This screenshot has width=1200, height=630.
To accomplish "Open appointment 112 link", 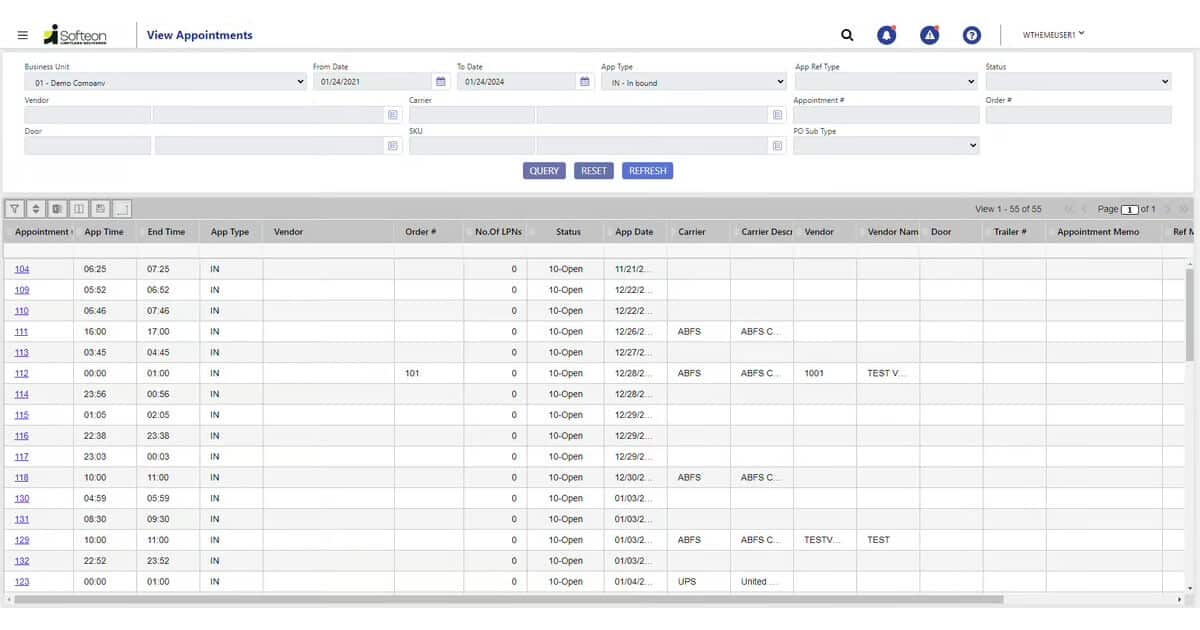I will click(22, 374).
